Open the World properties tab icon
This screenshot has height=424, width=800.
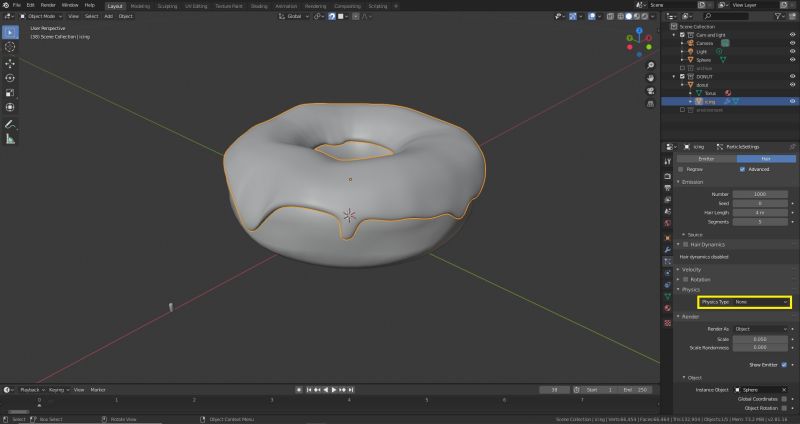coord(667,223)
